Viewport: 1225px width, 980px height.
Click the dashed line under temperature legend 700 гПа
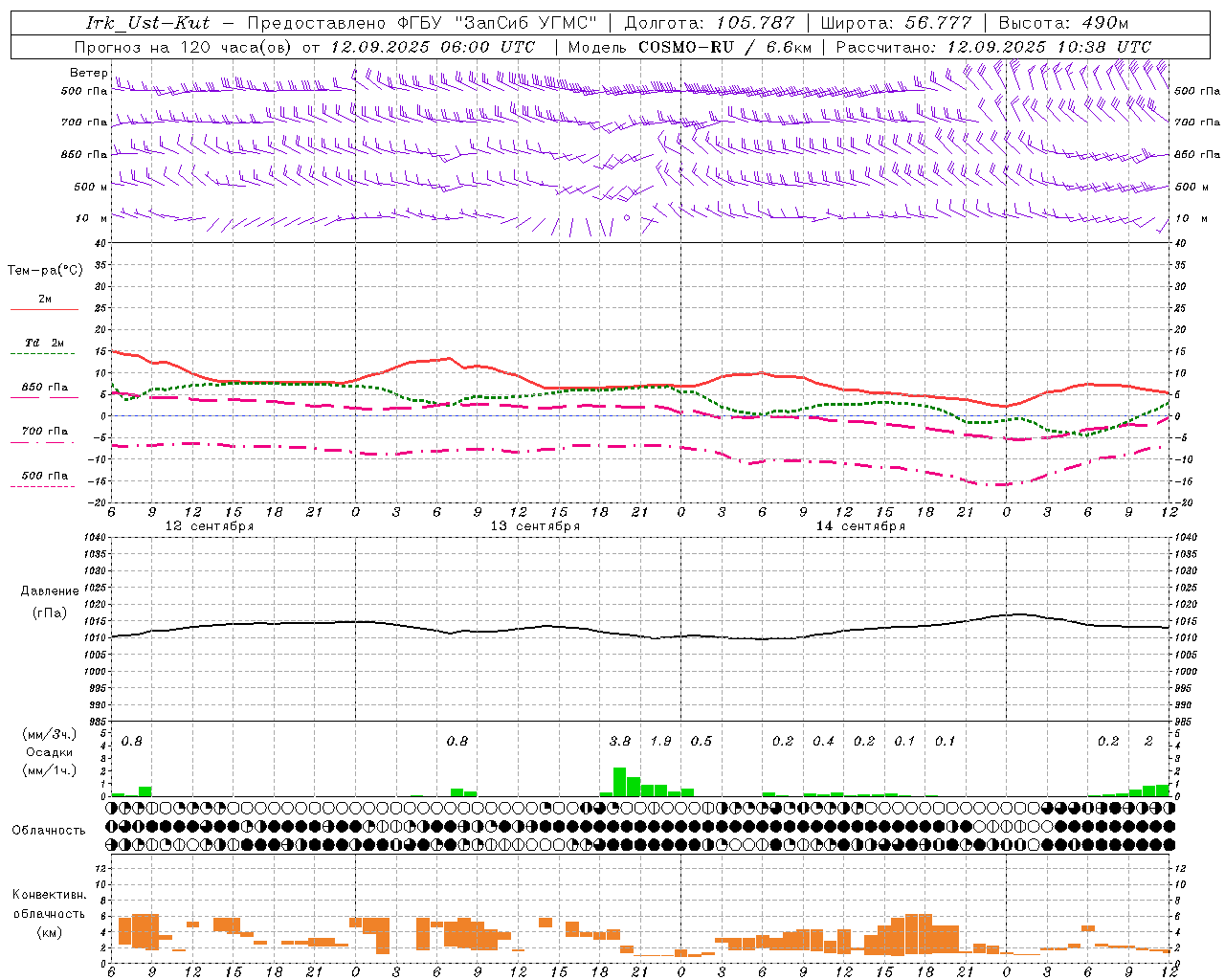coord(42,443)
